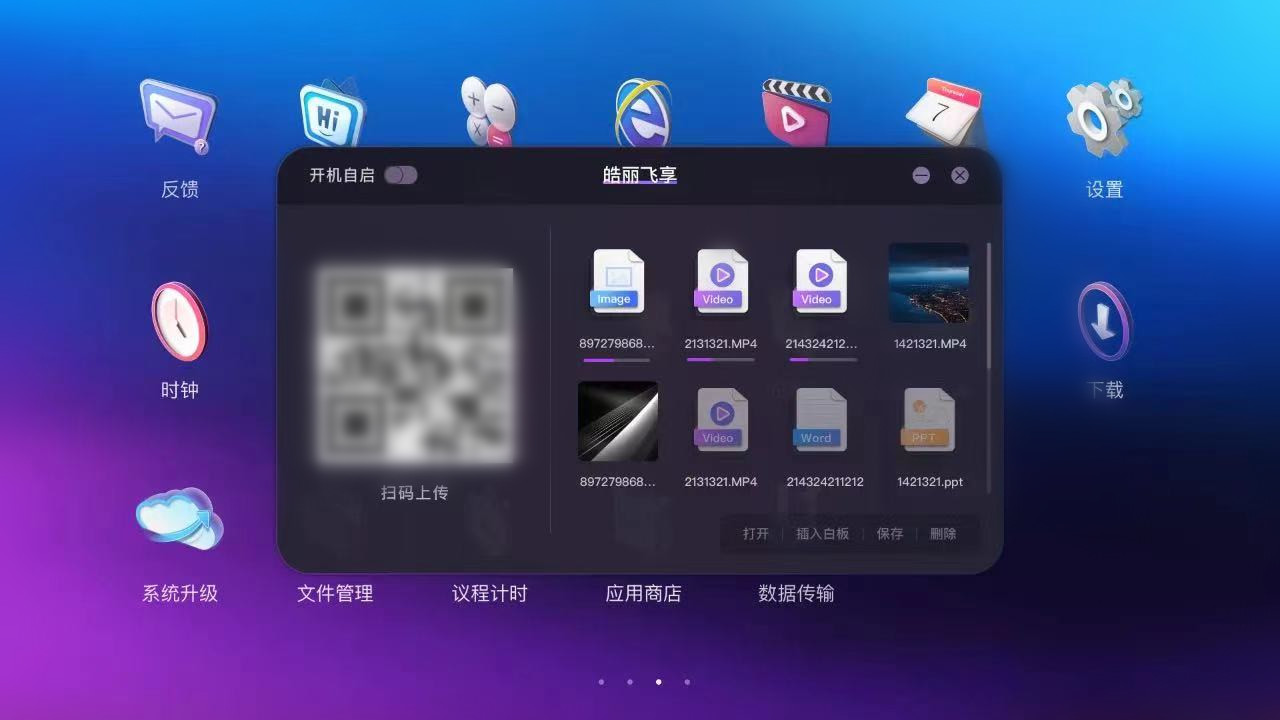Click the upload progress bar under Image file
The width and height of the screenshot is (1280, 720).
tap(617, 360)
